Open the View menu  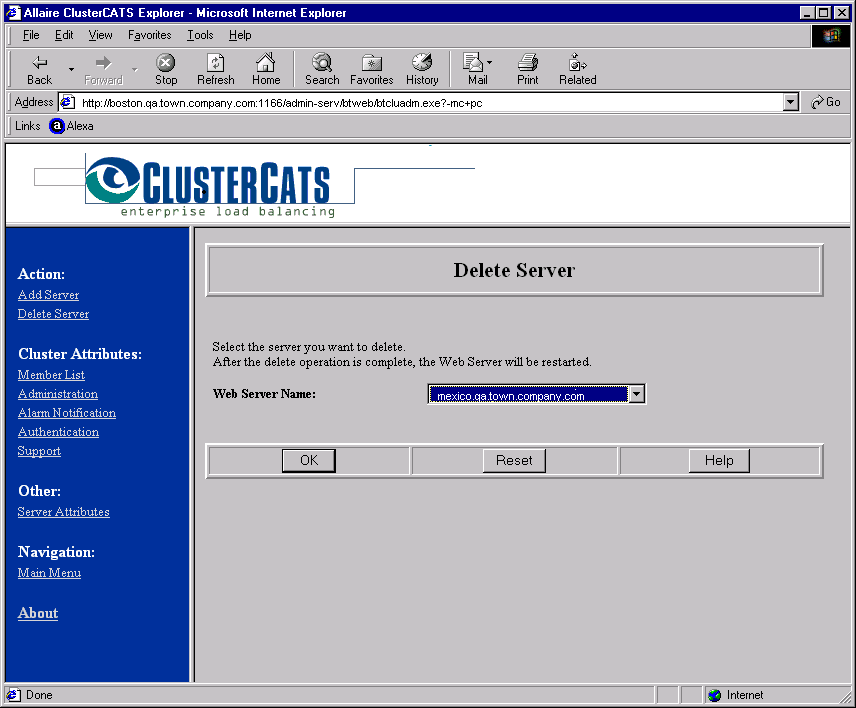pyautogui.click(x=100, y=35)
